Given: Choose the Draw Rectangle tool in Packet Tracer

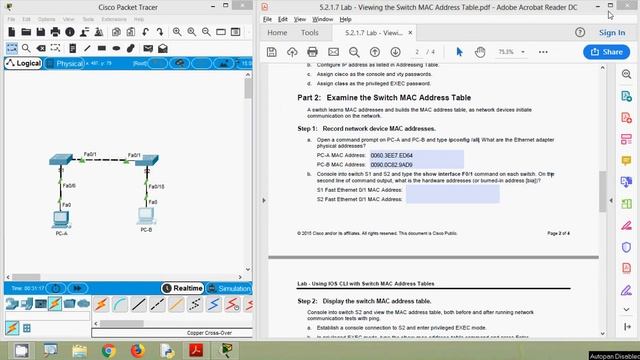Looking at the screenshot, I should point(102,49).
